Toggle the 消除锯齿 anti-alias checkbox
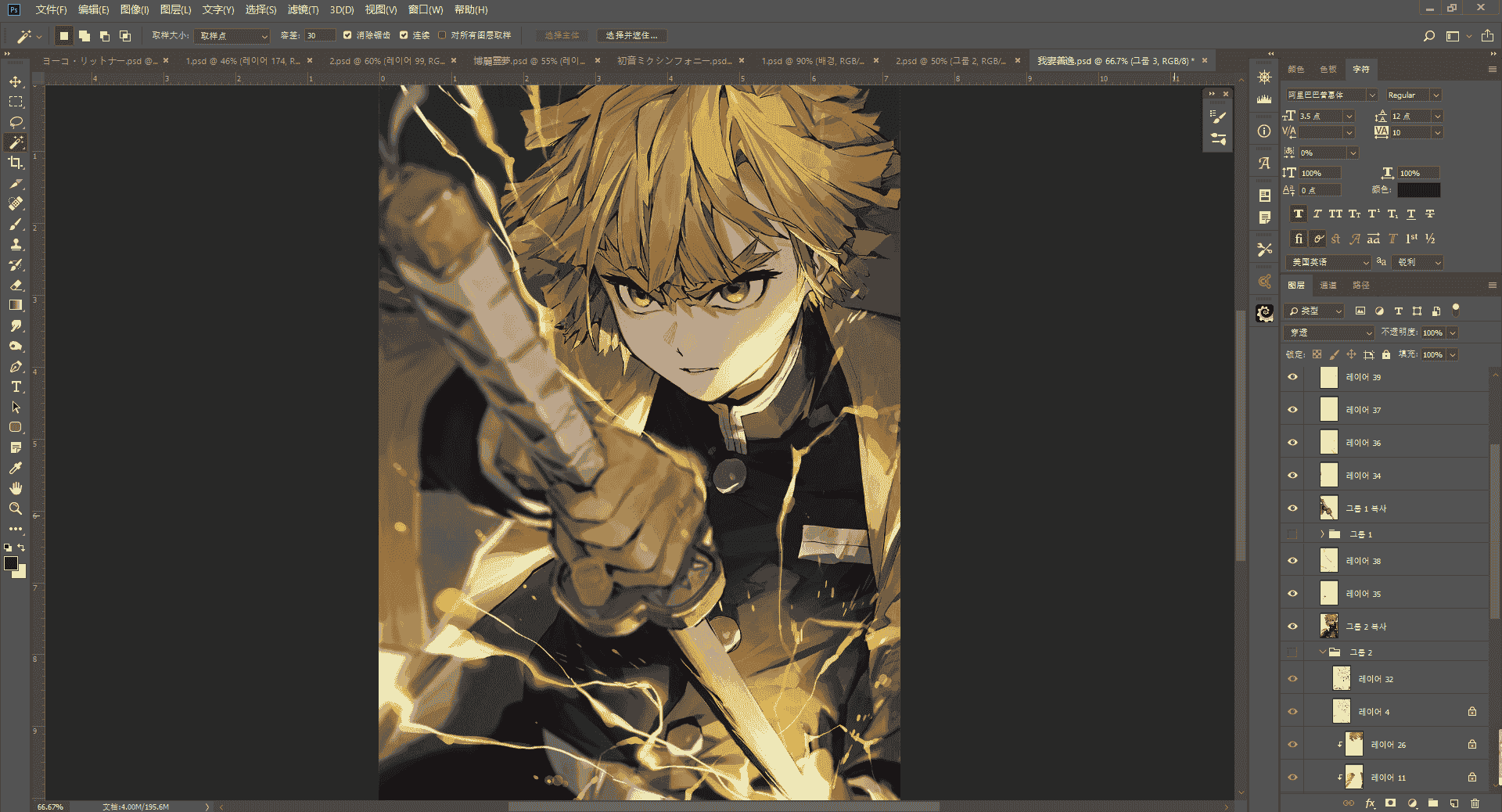 (347, 35)
